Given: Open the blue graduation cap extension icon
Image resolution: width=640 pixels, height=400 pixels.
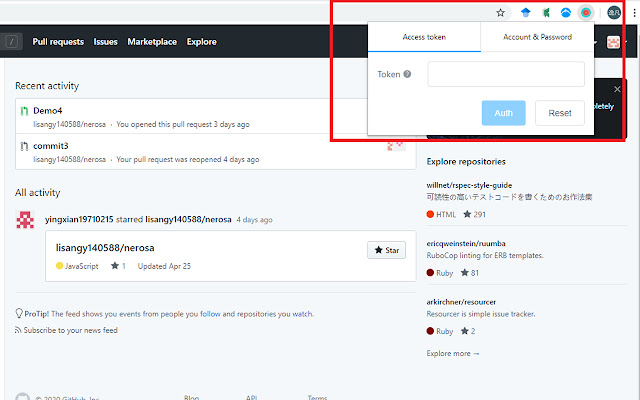Looking at the screenshot, I should pyautogui.click(x=525, y=13).
